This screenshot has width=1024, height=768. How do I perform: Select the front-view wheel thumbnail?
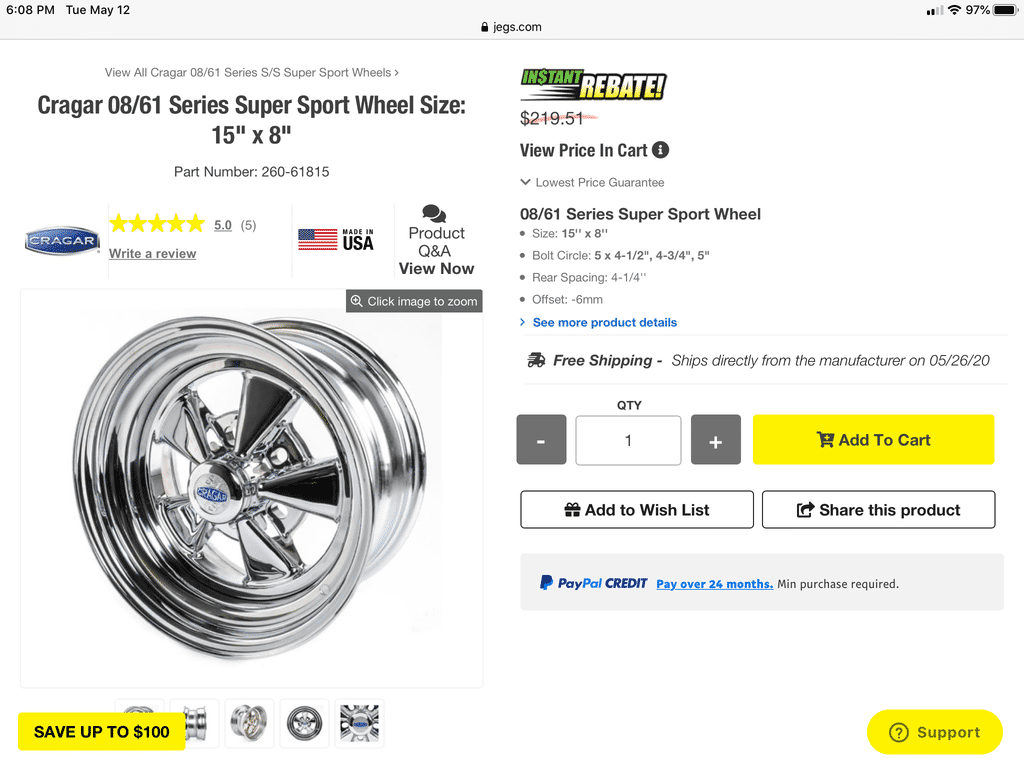(x=305, y=722)
